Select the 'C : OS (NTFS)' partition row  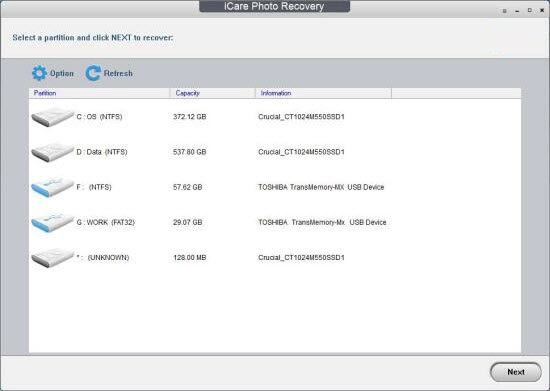click(x=275, y=117)
